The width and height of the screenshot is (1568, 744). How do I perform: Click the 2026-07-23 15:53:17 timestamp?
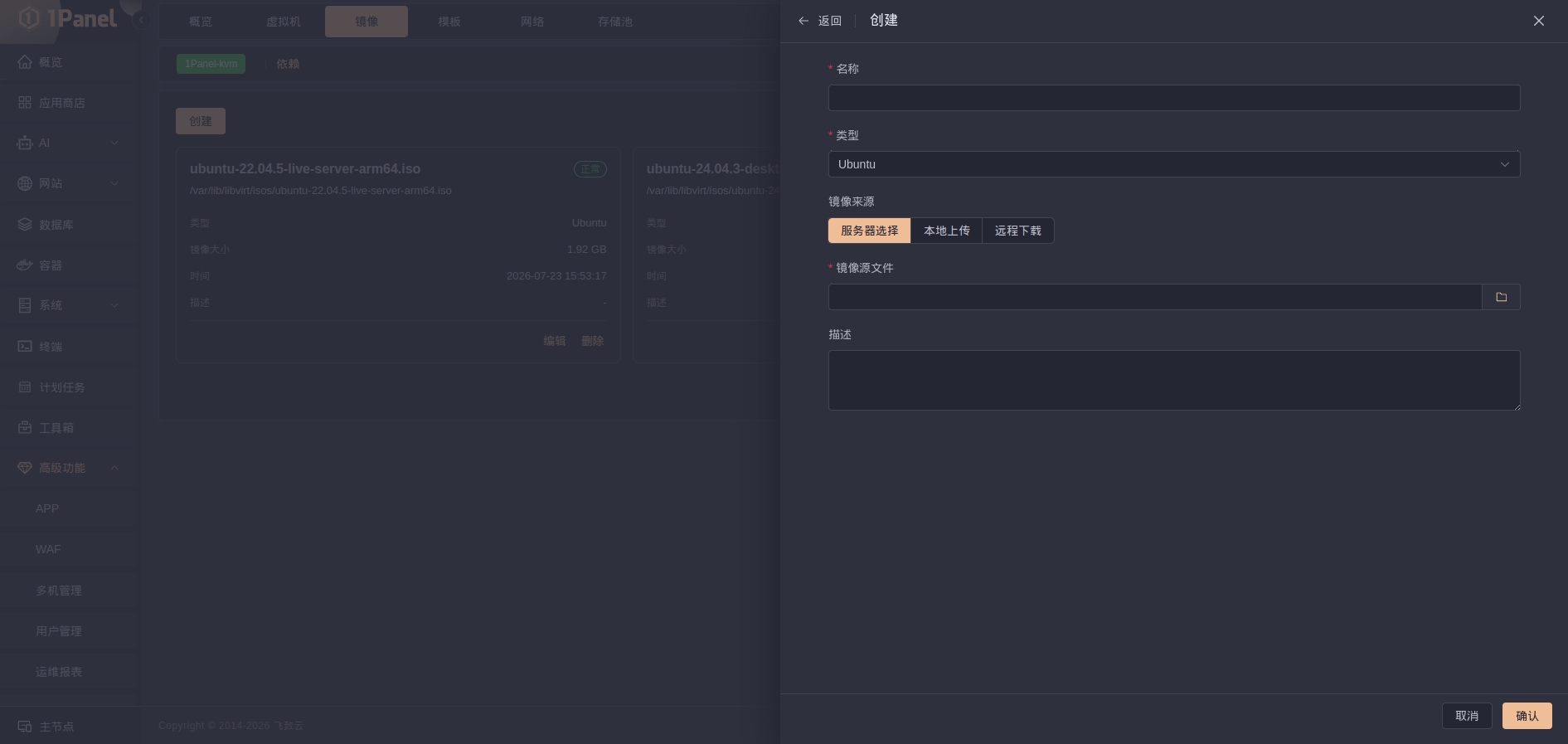556,276
